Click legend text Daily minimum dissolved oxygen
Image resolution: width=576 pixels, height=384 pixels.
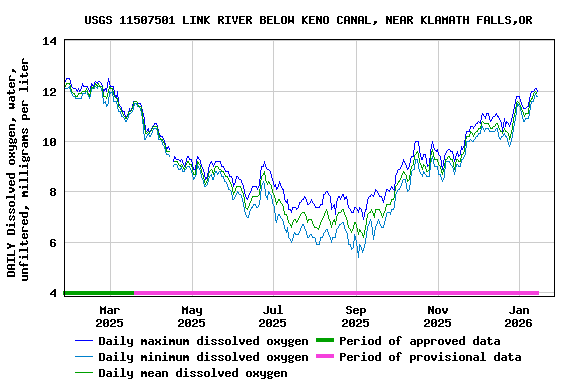[203, 357]
